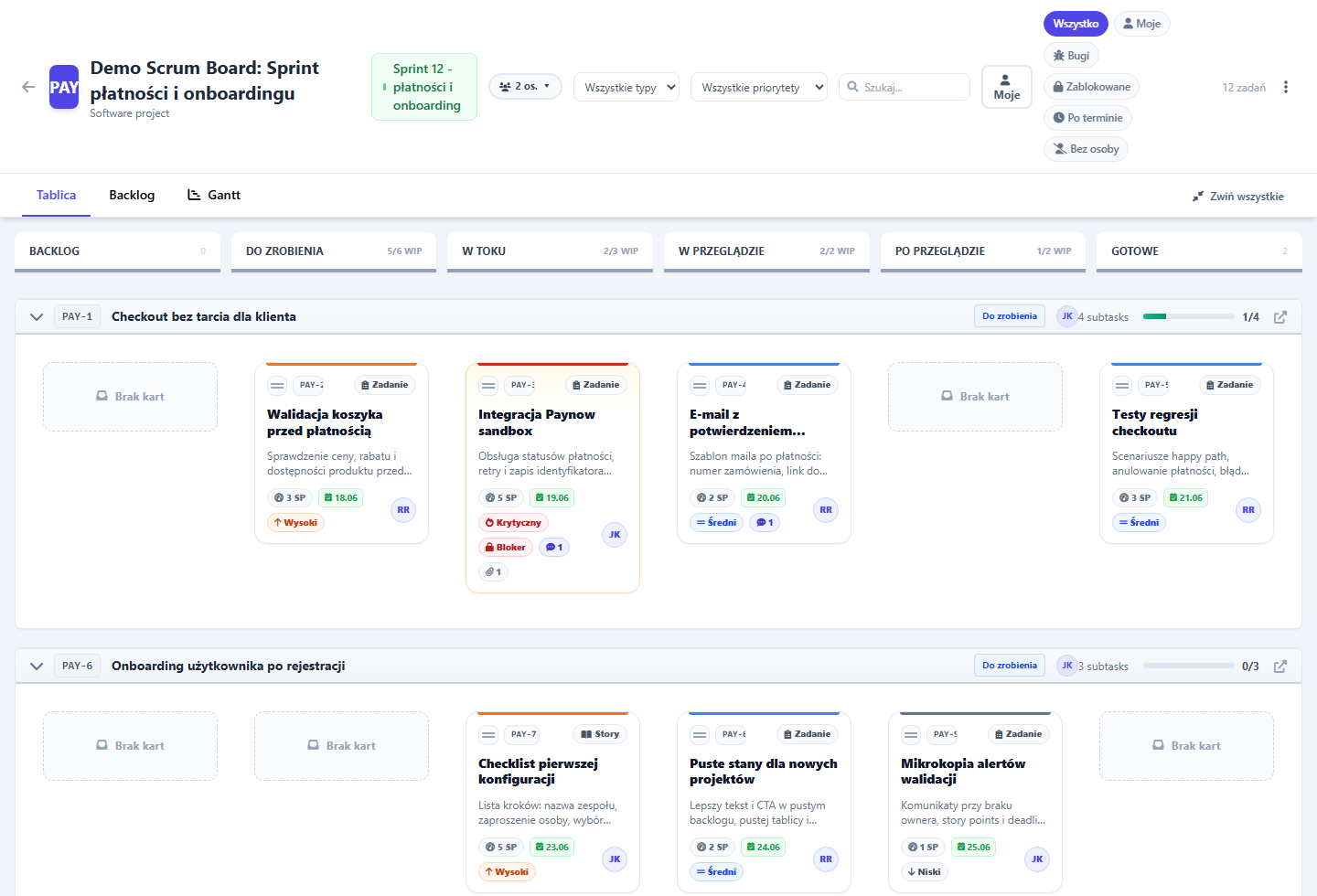
Task: Go back using the left arrow icon
Action: [x=28, y=87]
